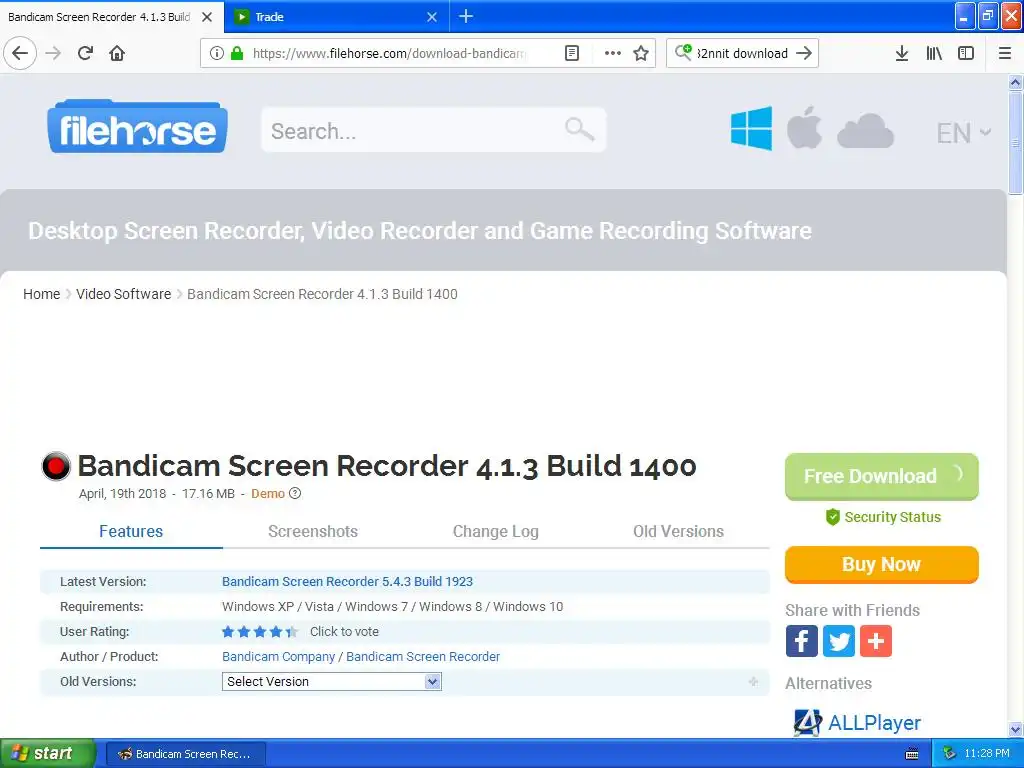1024x768 pixels.
Task: Go to Home breadcrumb link
Action: coord(41,294)
